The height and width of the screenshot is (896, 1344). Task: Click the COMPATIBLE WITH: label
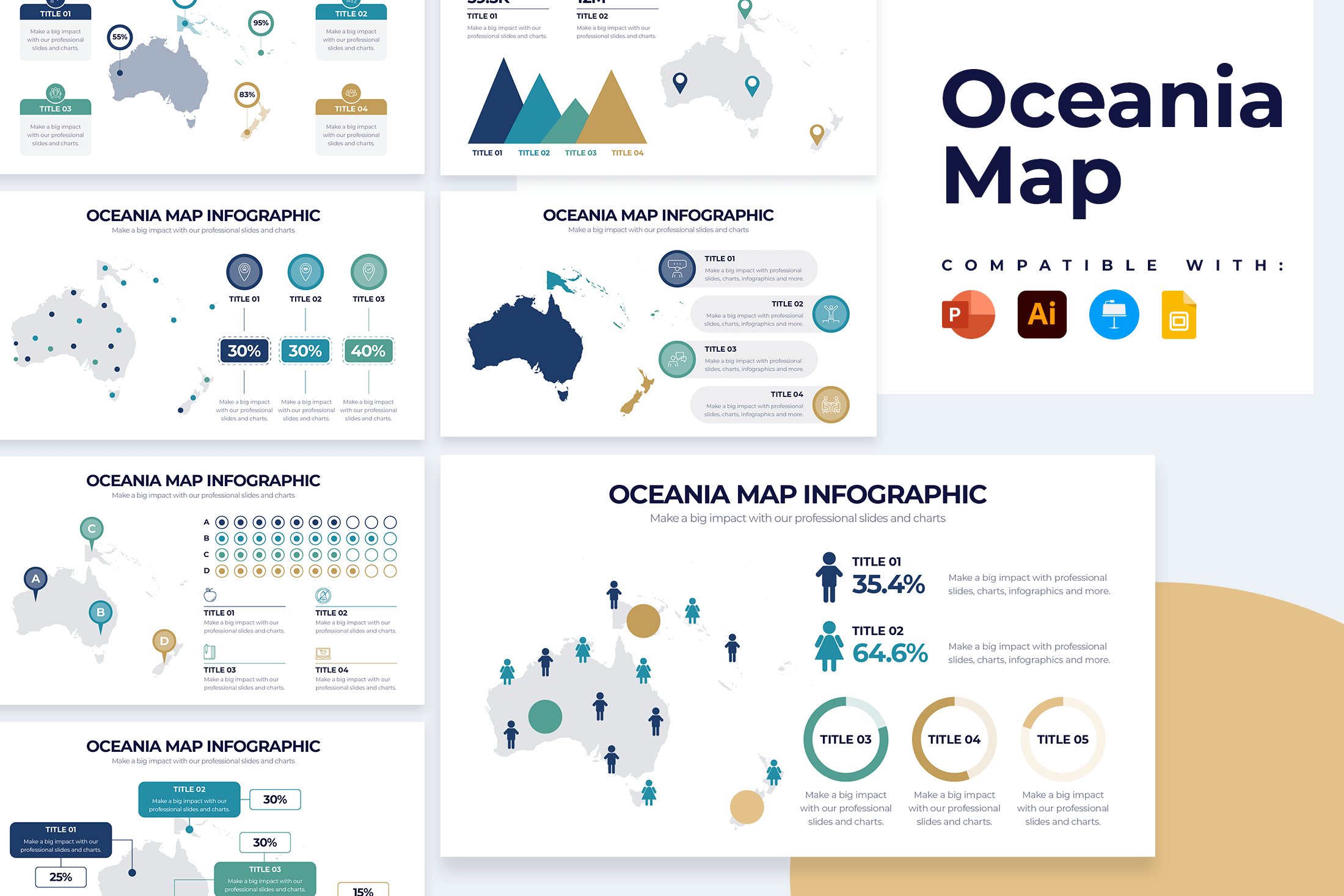[x=1114, y=265]
